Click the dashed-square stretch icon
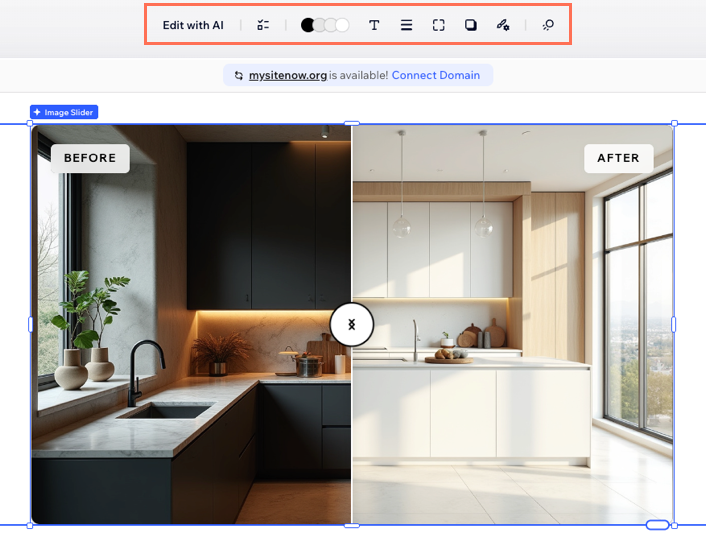The image size is (706, 550). click(x=439, y=25)
